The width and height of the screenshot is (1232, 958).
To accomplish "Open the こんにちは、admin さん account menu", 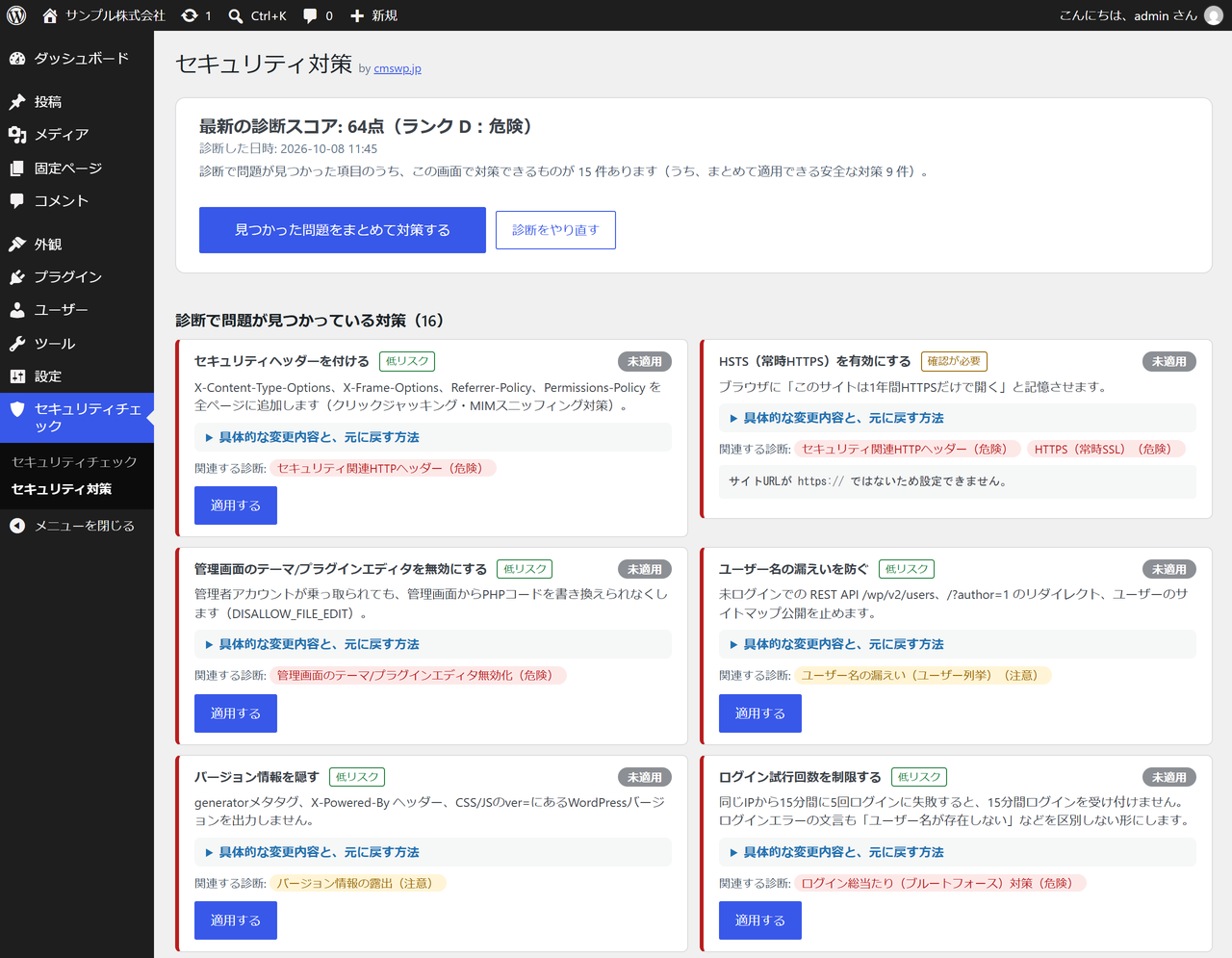I will click(1141, 15).
